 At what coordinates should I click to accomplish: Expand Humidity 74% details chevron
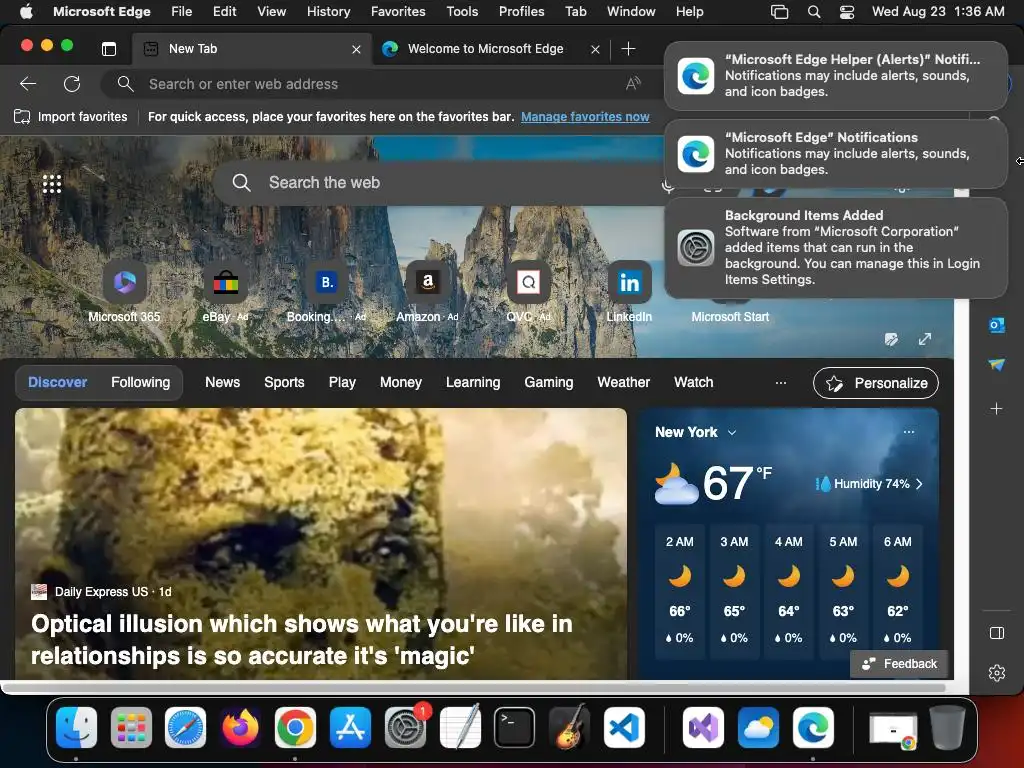click(920, 484)
